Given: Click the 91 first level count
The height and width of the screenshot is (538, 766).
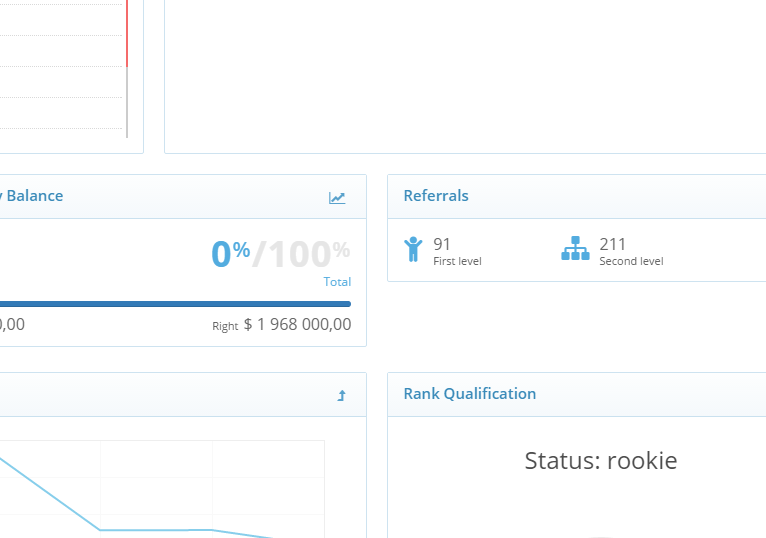Looking at the screenshot, I should pos(442,244).
